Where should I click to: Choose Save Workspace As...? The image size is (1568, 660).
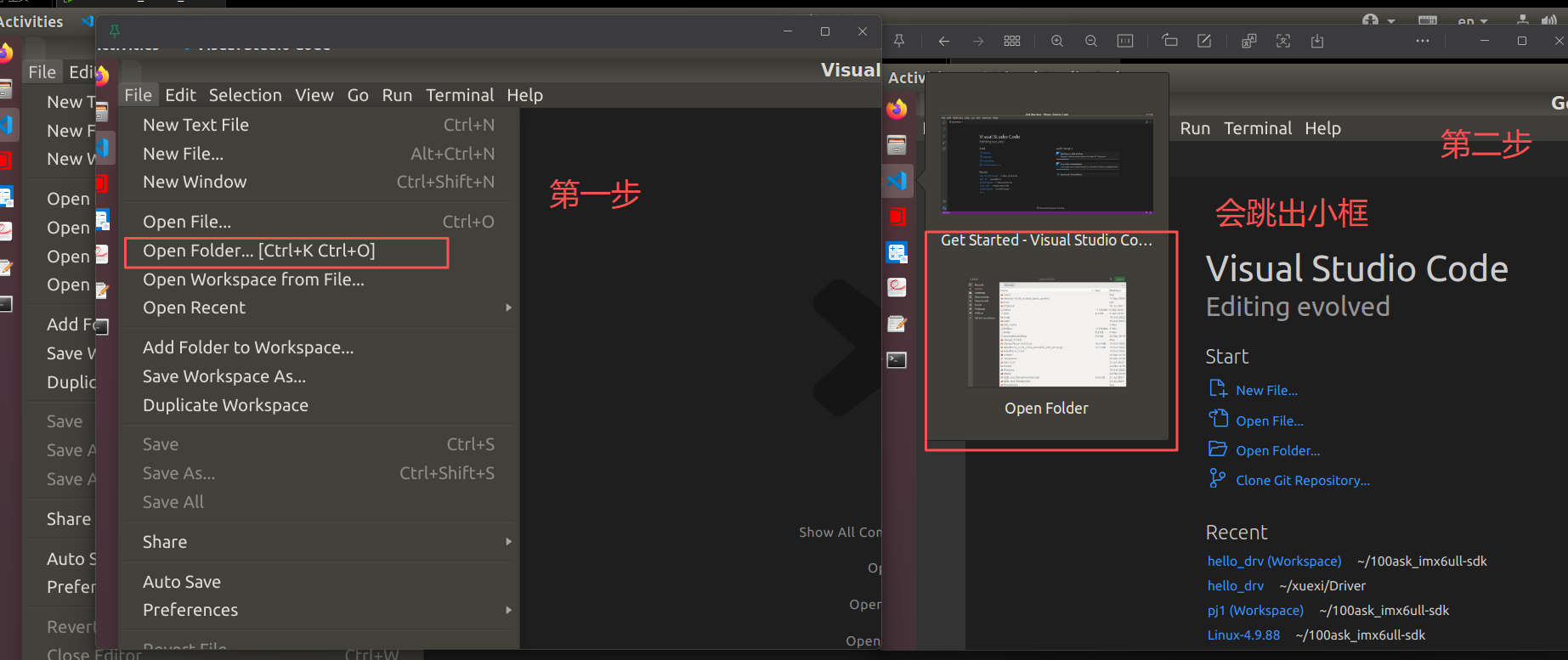(x=319, y=376)
